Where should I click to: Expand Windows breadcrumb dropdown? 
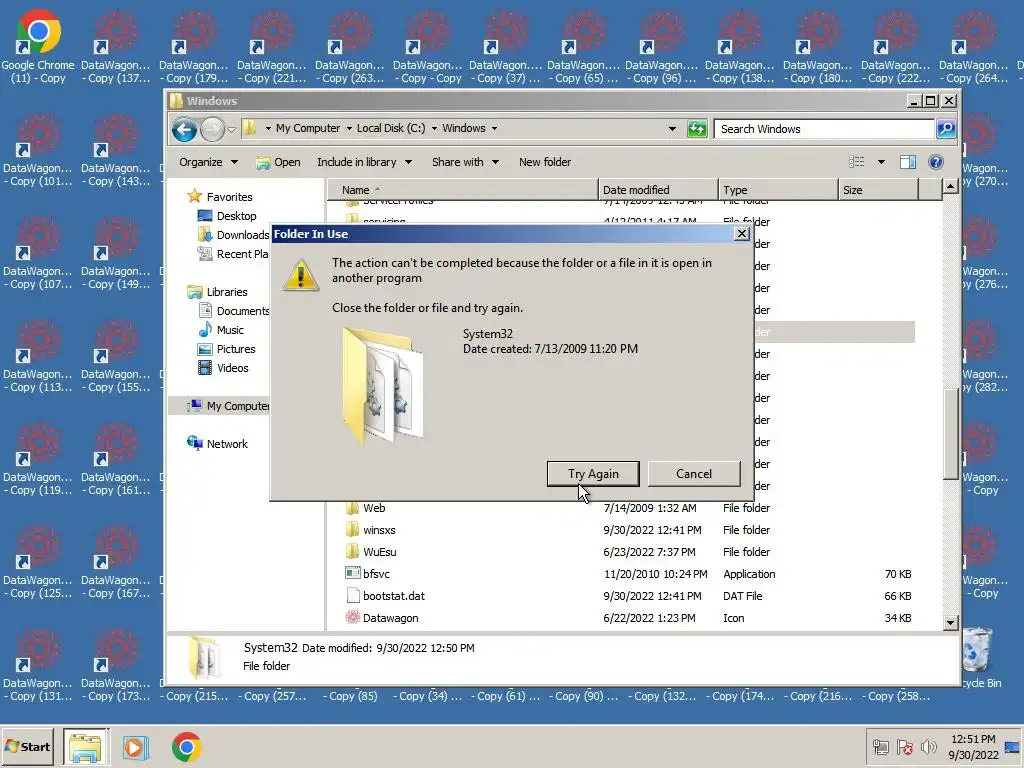click(x=494, y=129)
